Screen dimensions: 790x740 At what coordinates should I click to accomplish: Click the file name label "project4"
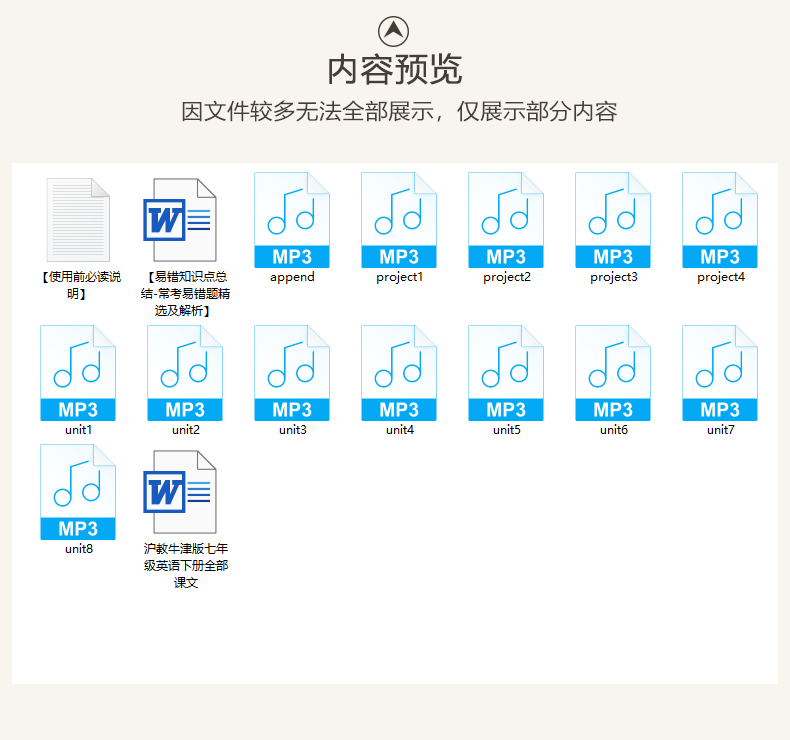[720, 278]
